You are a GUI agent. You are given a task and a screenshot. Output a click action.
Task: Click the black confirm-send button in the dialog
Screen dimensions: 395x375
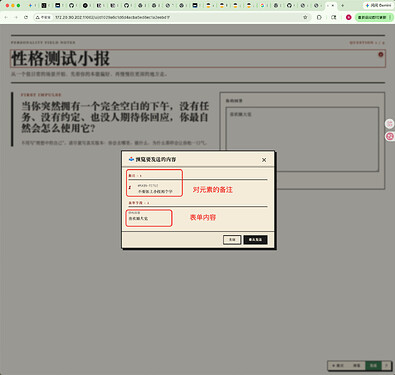[255, 240]
